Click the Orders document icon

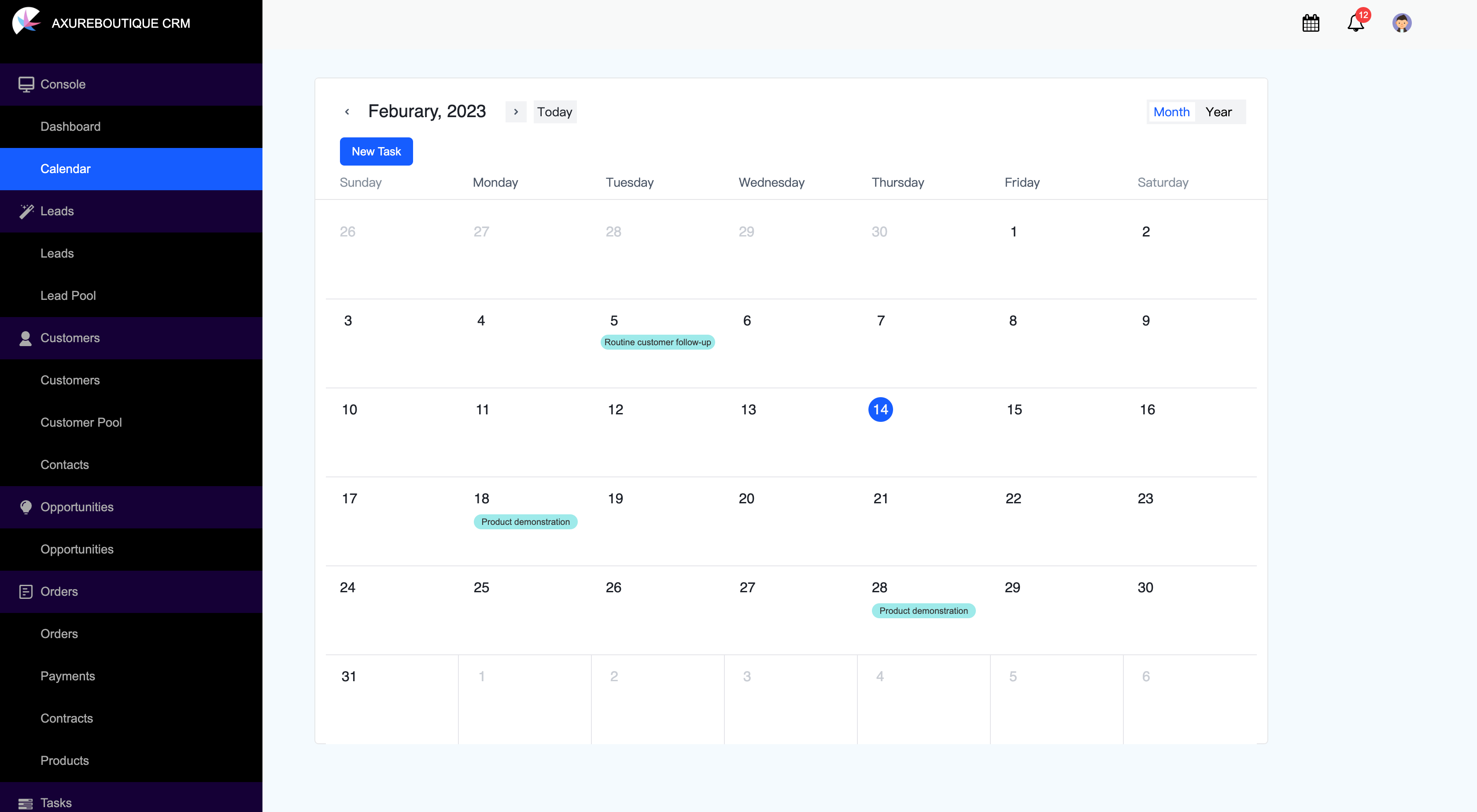click(26, 592)
